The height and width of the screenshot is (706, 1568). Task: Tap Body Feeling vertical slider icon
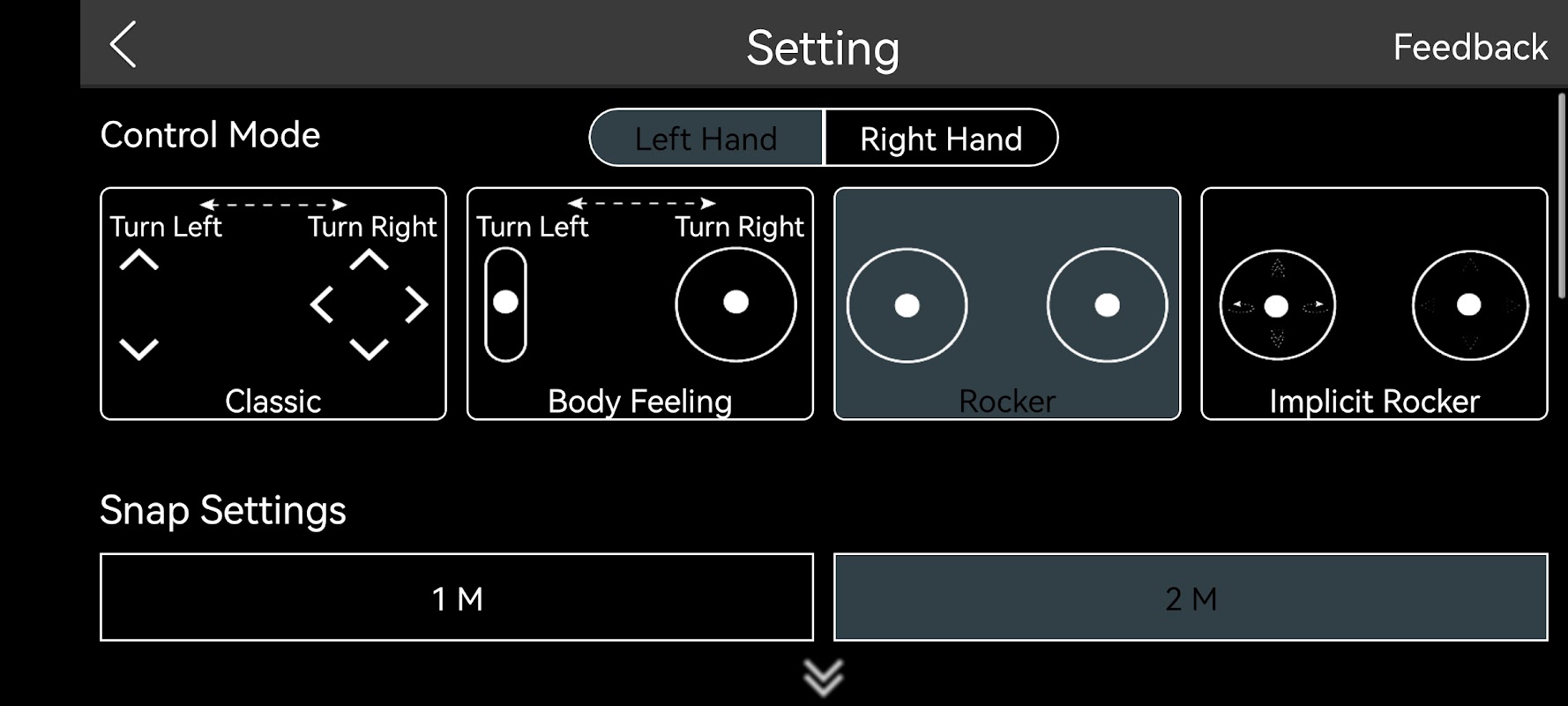click(505, 304)
